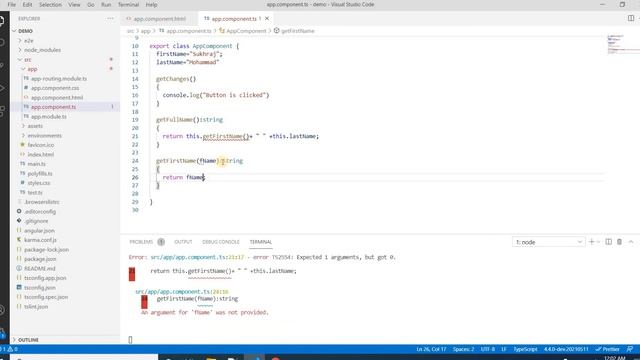Open package-lock.json file
640x360 pixels.
[x=47, y=249]
